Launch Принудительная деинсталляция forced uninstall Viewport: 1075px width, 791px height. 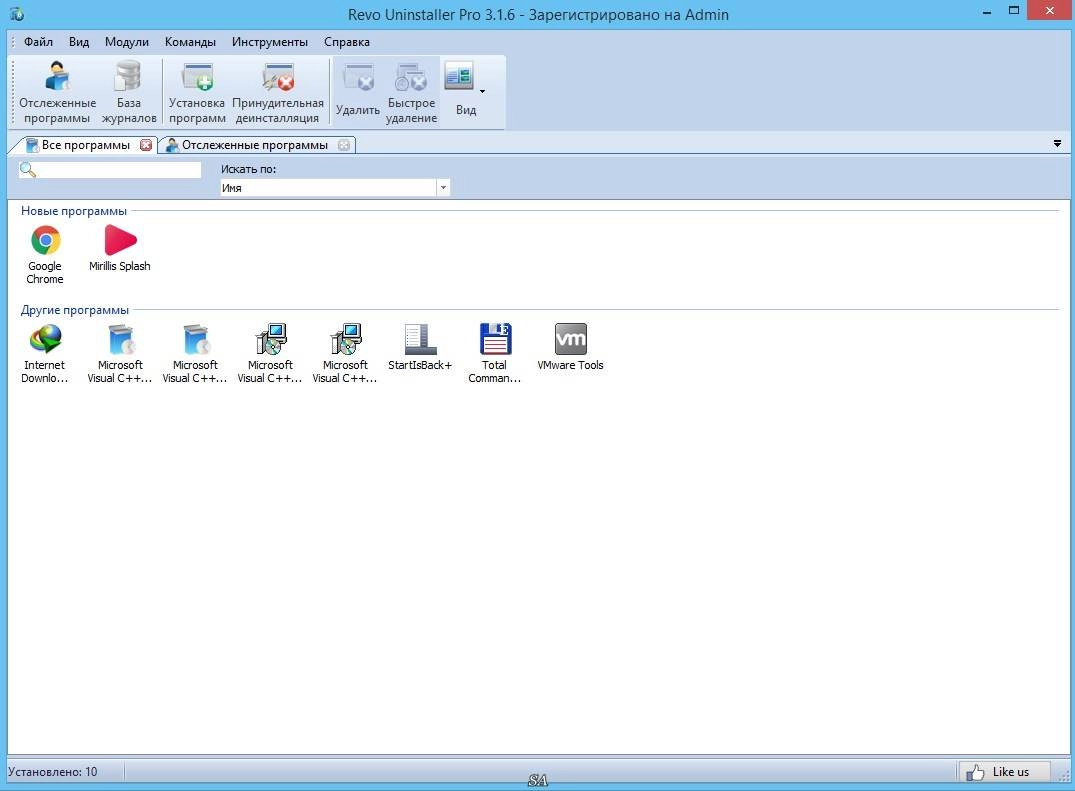(278, 93)
